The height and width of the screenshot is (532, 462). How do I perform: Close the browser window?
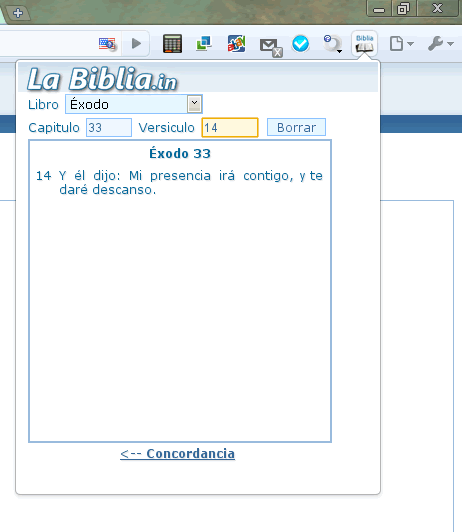click(x=438, y=8)
